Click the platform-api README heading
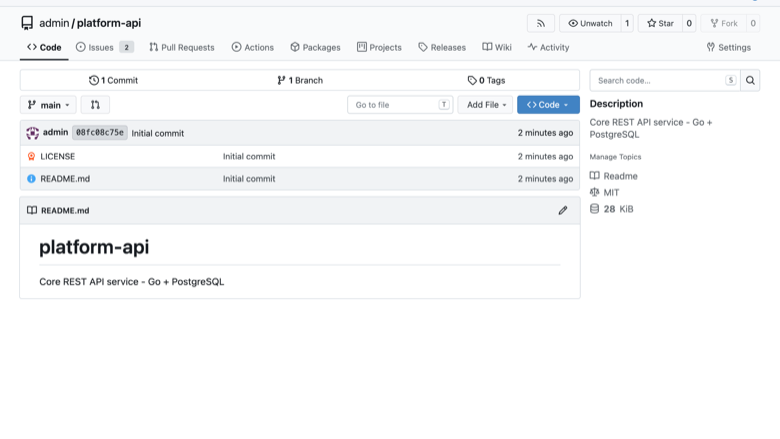 [94, 247]
